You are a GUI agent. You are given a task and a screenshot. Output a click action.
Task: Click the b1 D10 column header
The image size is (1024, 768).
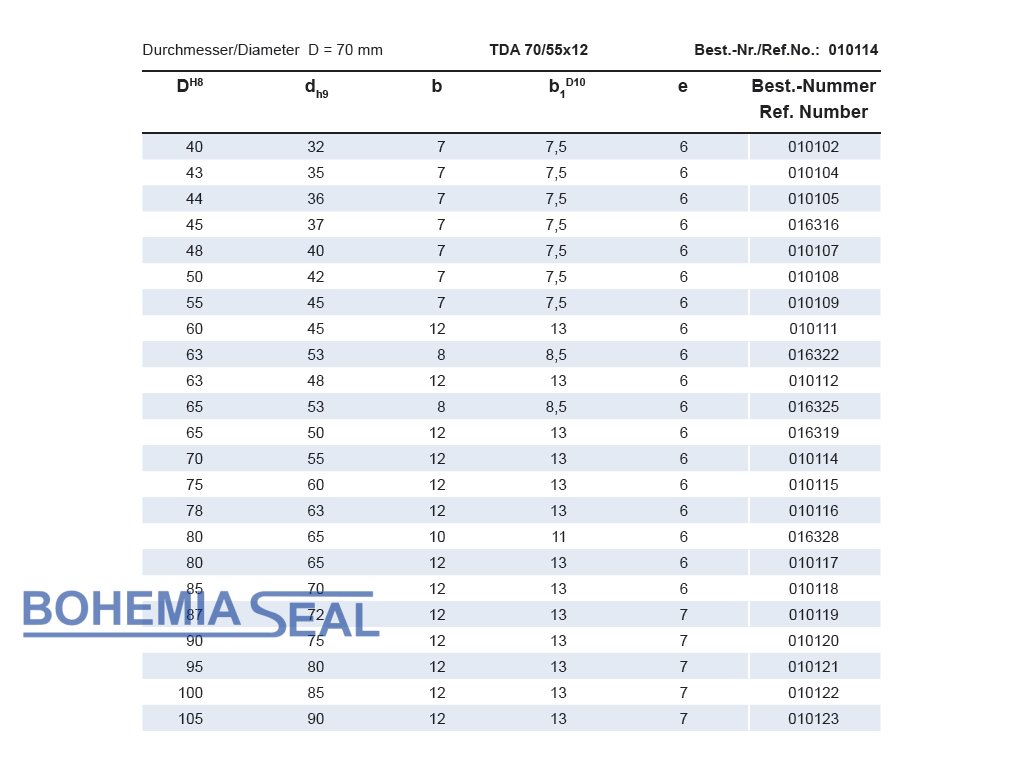(566, 87)
